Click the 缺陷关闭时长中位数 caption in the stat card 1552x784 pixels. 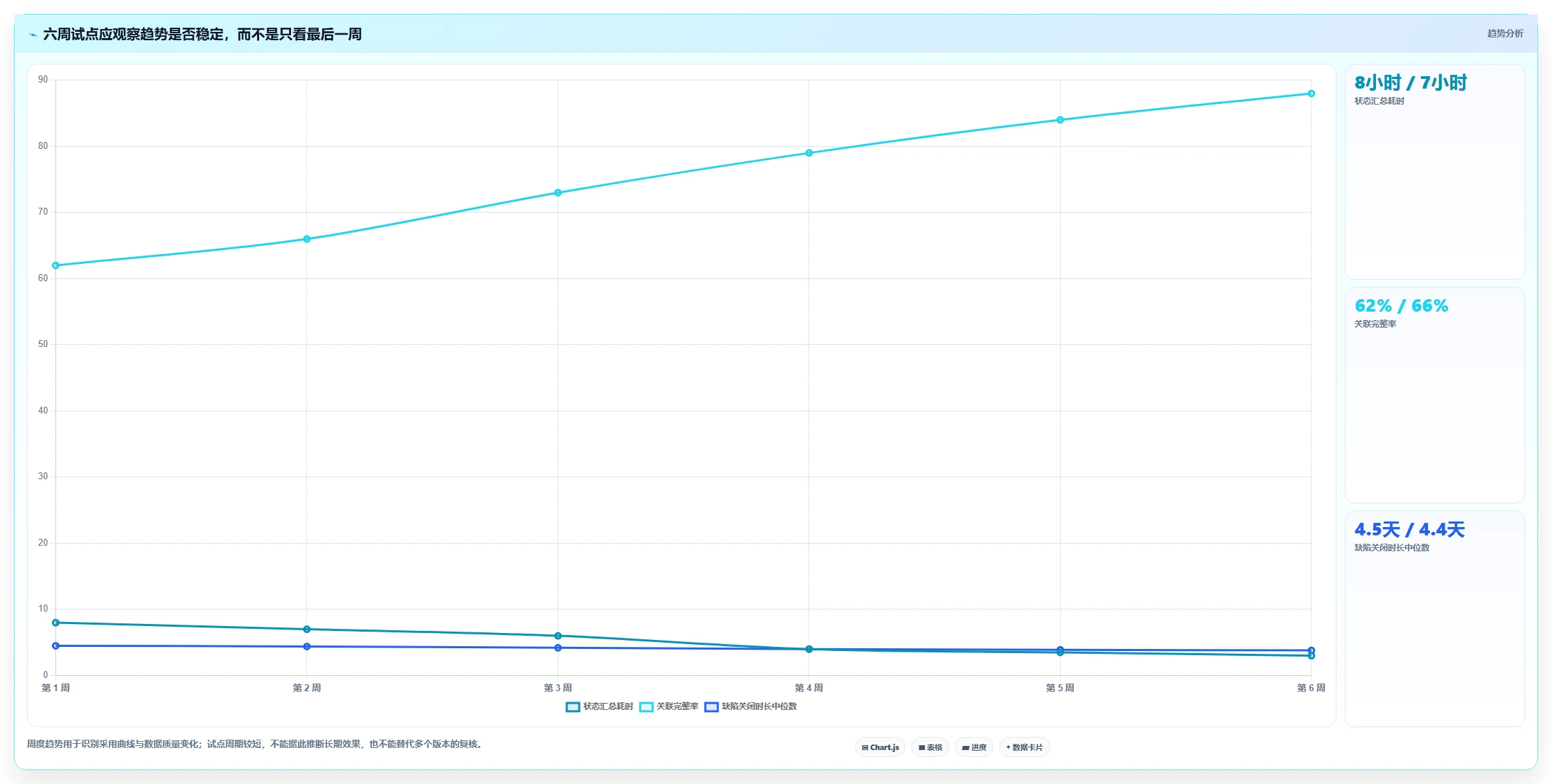tap(1391, 548)
